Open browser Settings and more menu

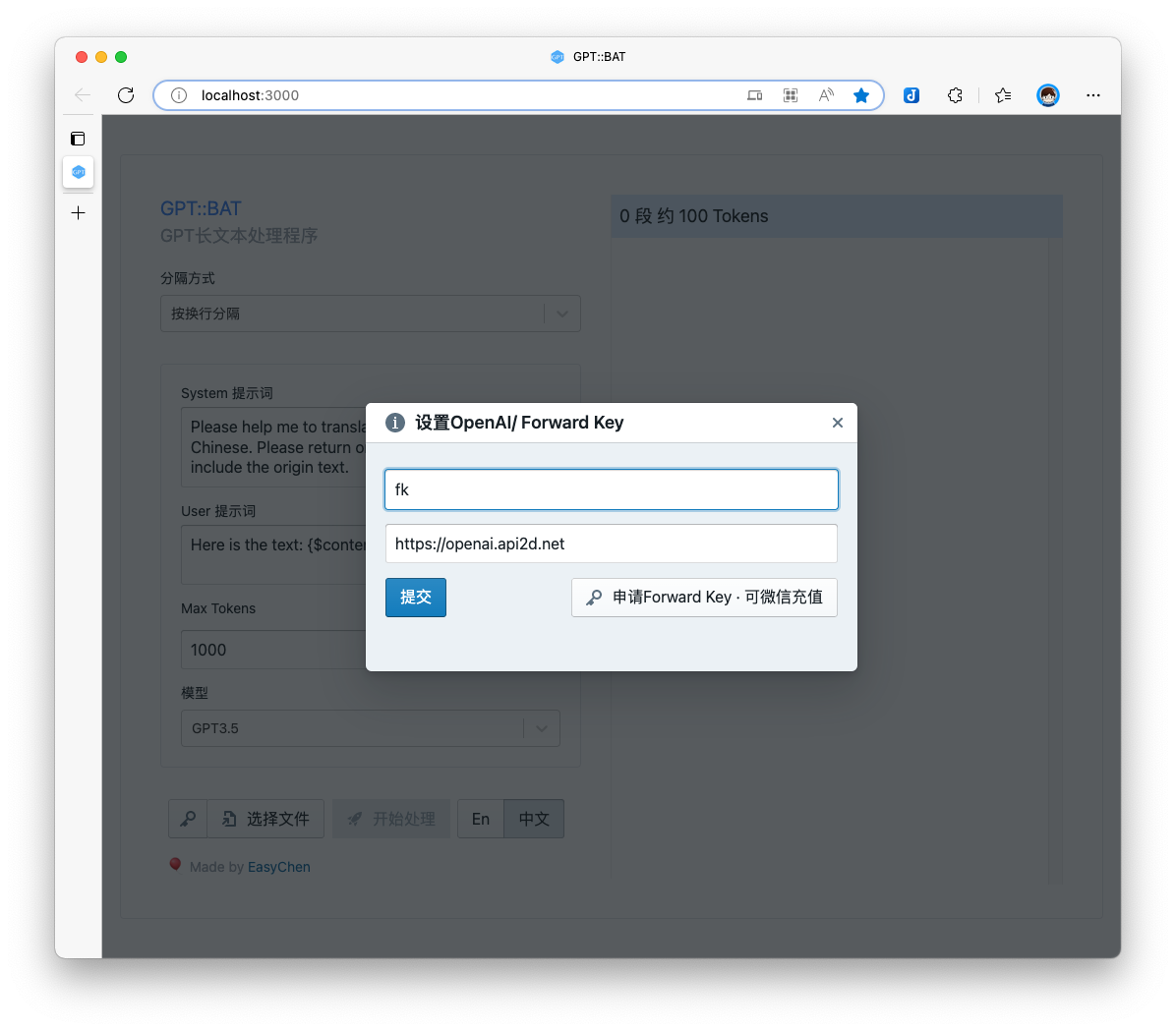[x=1093, y=95]
